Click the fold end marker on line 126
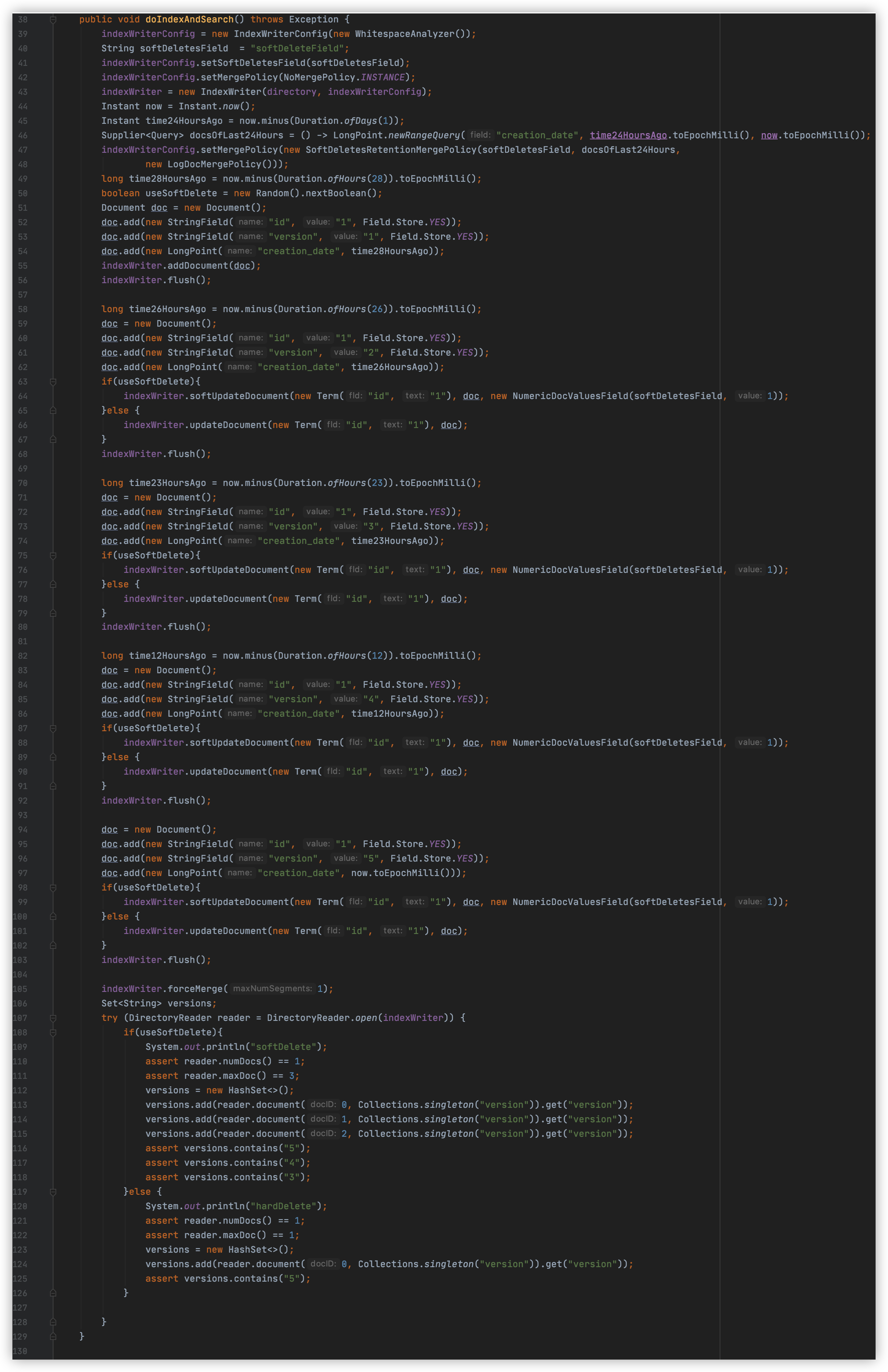This screenshot has width=888, height=1372. (53, 1292)
